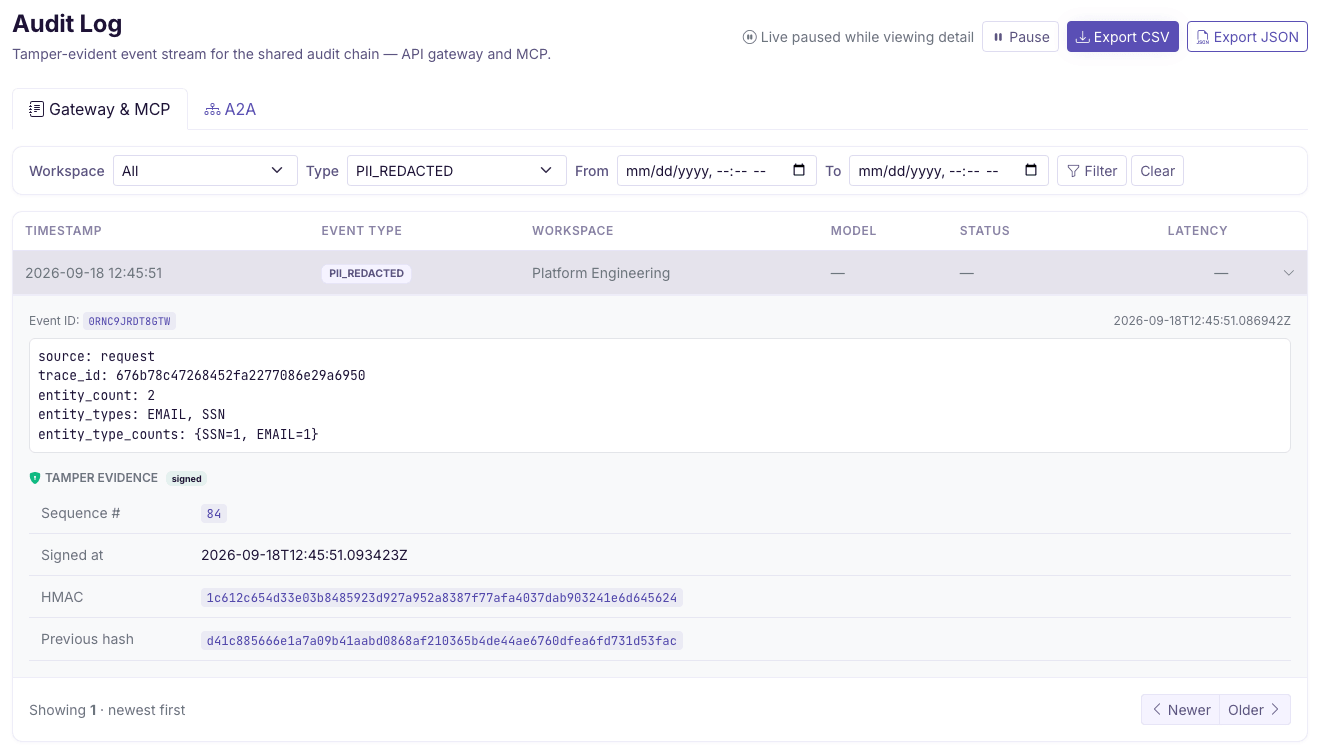Click the STATUS column header

pos(984,231)
